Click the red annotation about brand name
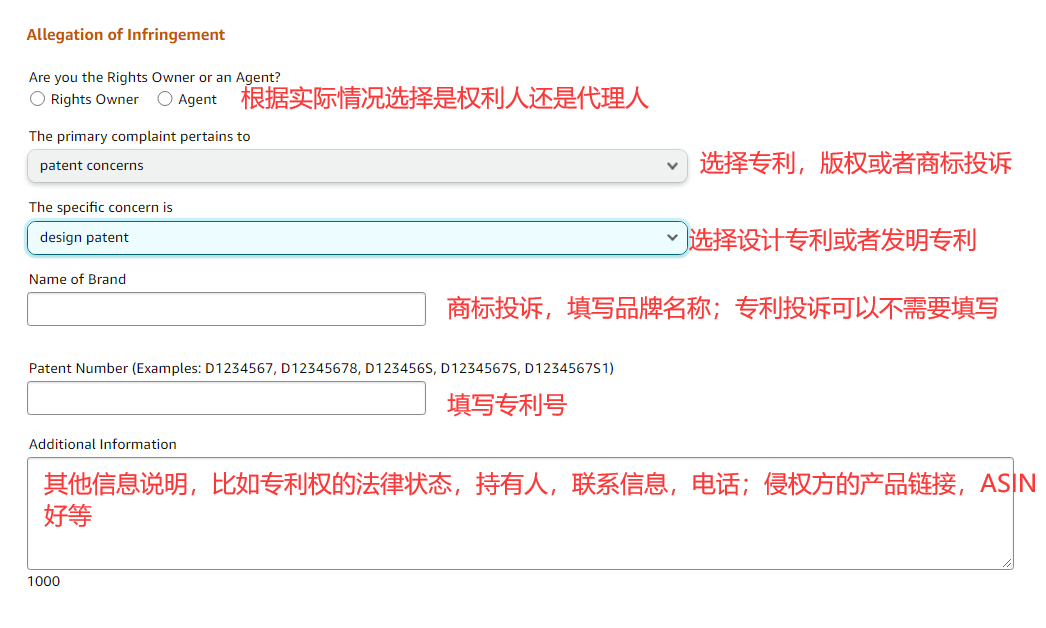This screenshot has width=1046, height=628. click(x=720, y=308)
